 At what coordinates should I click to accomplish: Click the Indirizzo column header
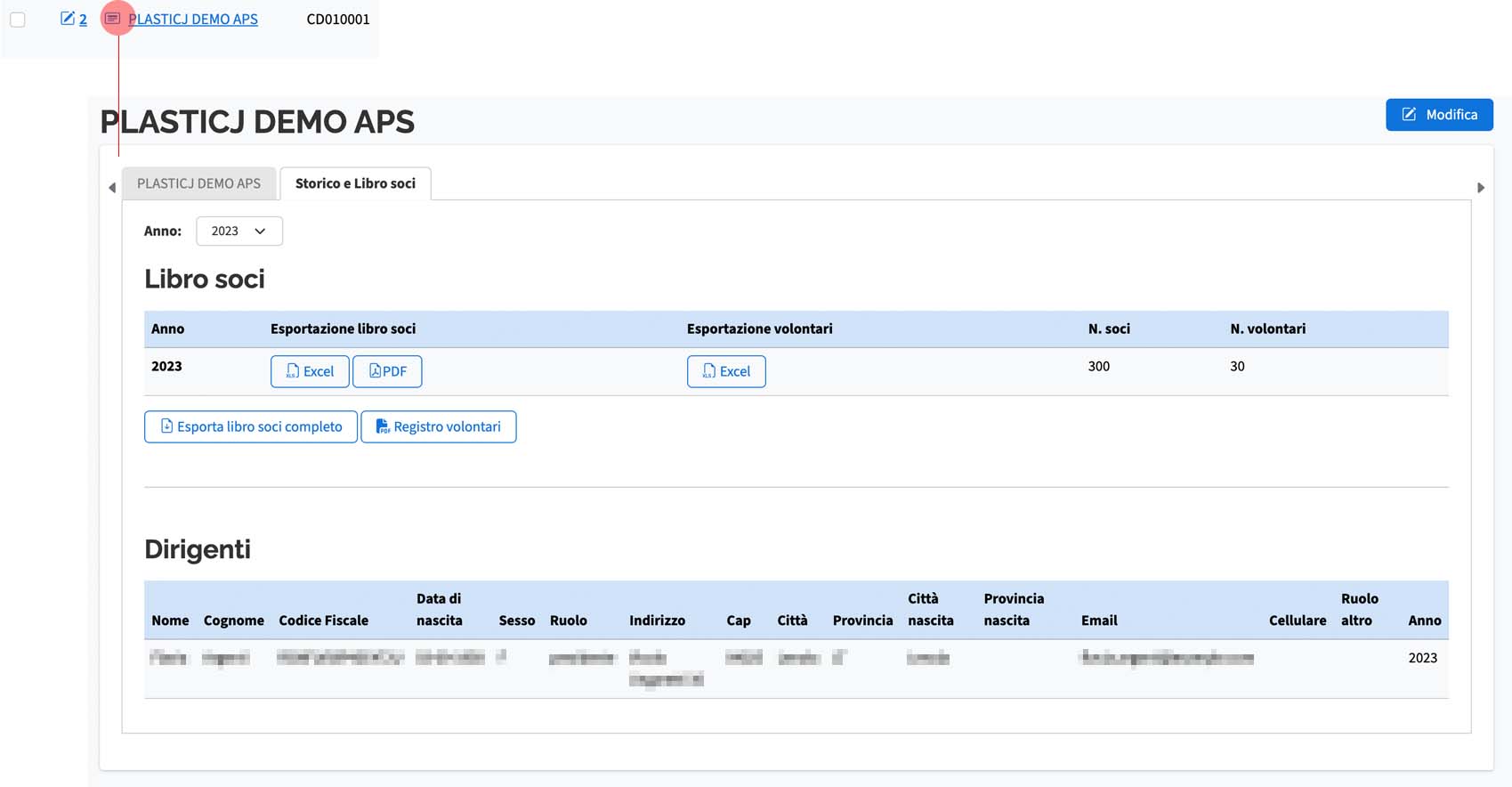click(658, 621)
